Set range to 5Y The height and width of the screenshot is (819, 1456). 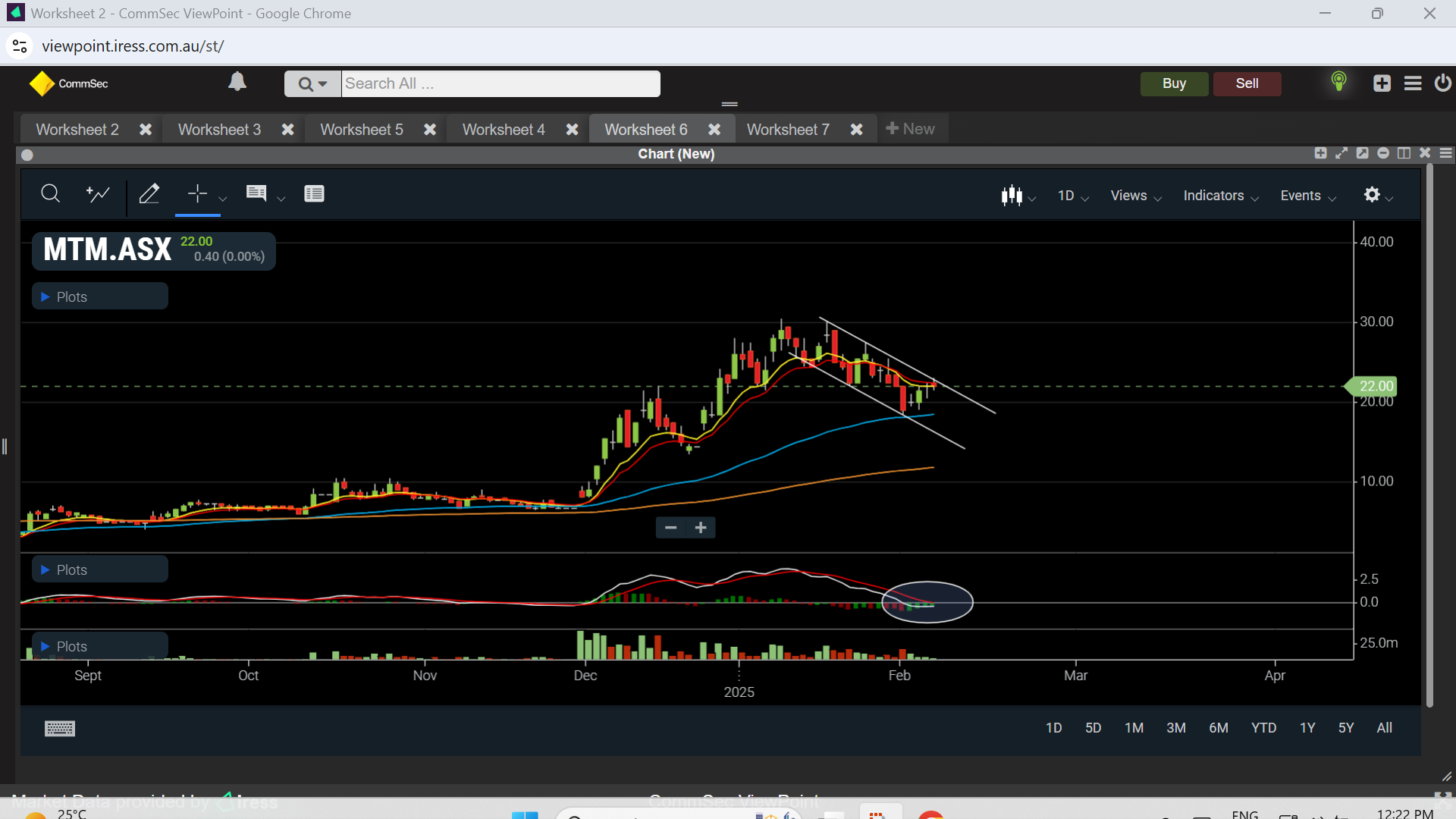(x=1346, y=728)
